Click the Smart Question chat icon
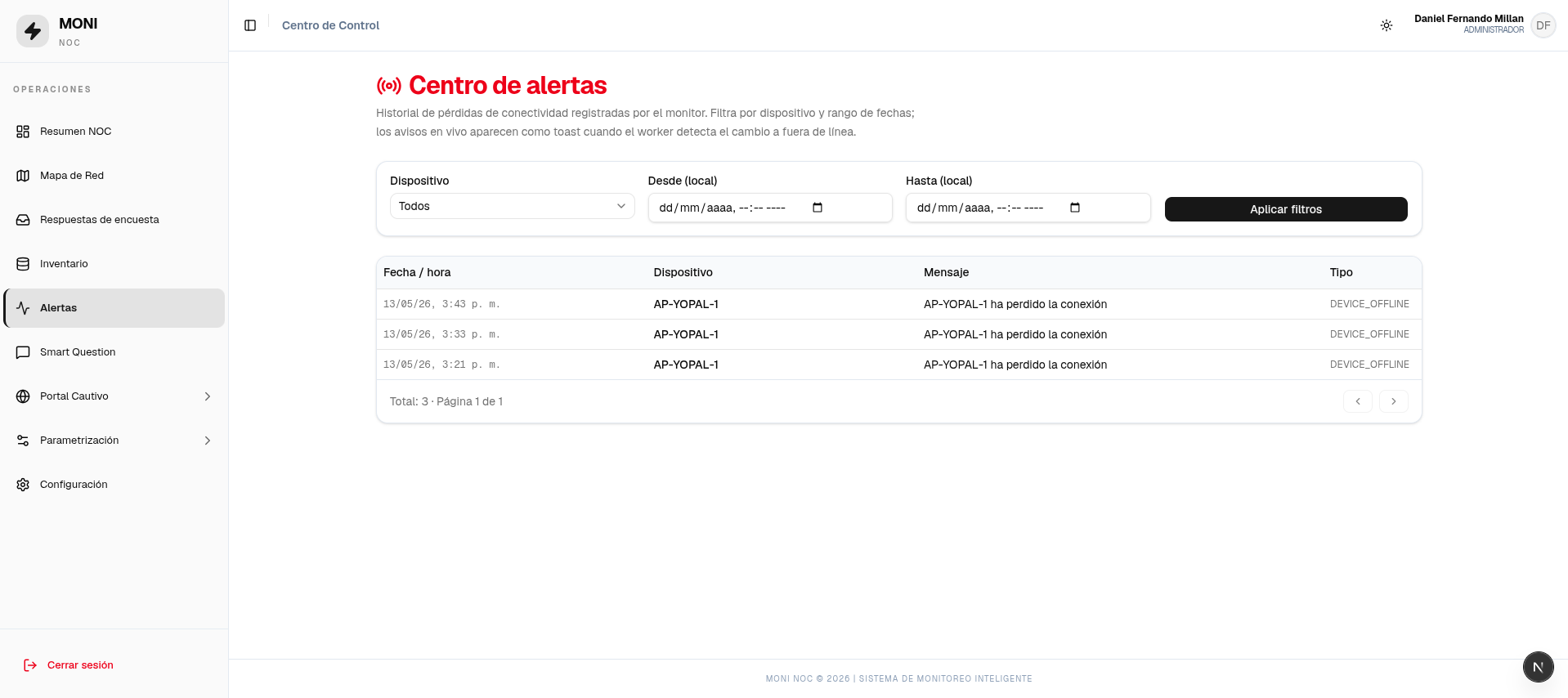The width and height of the screenshot is (1568, 698). [x=23, y=352]
